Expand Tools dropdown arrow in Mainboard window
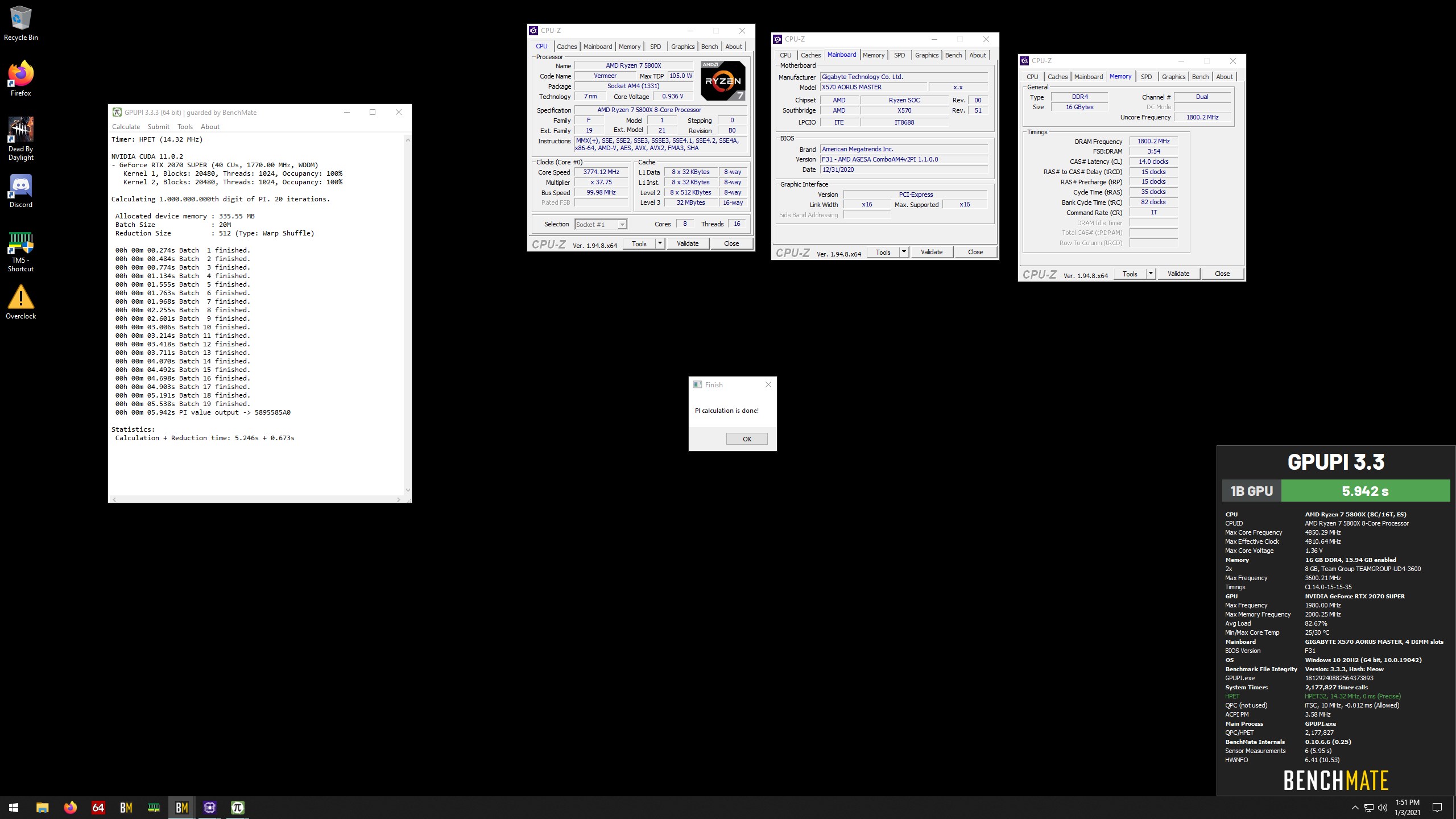This screenshot has width=1456, height=819. coord(904,252)
